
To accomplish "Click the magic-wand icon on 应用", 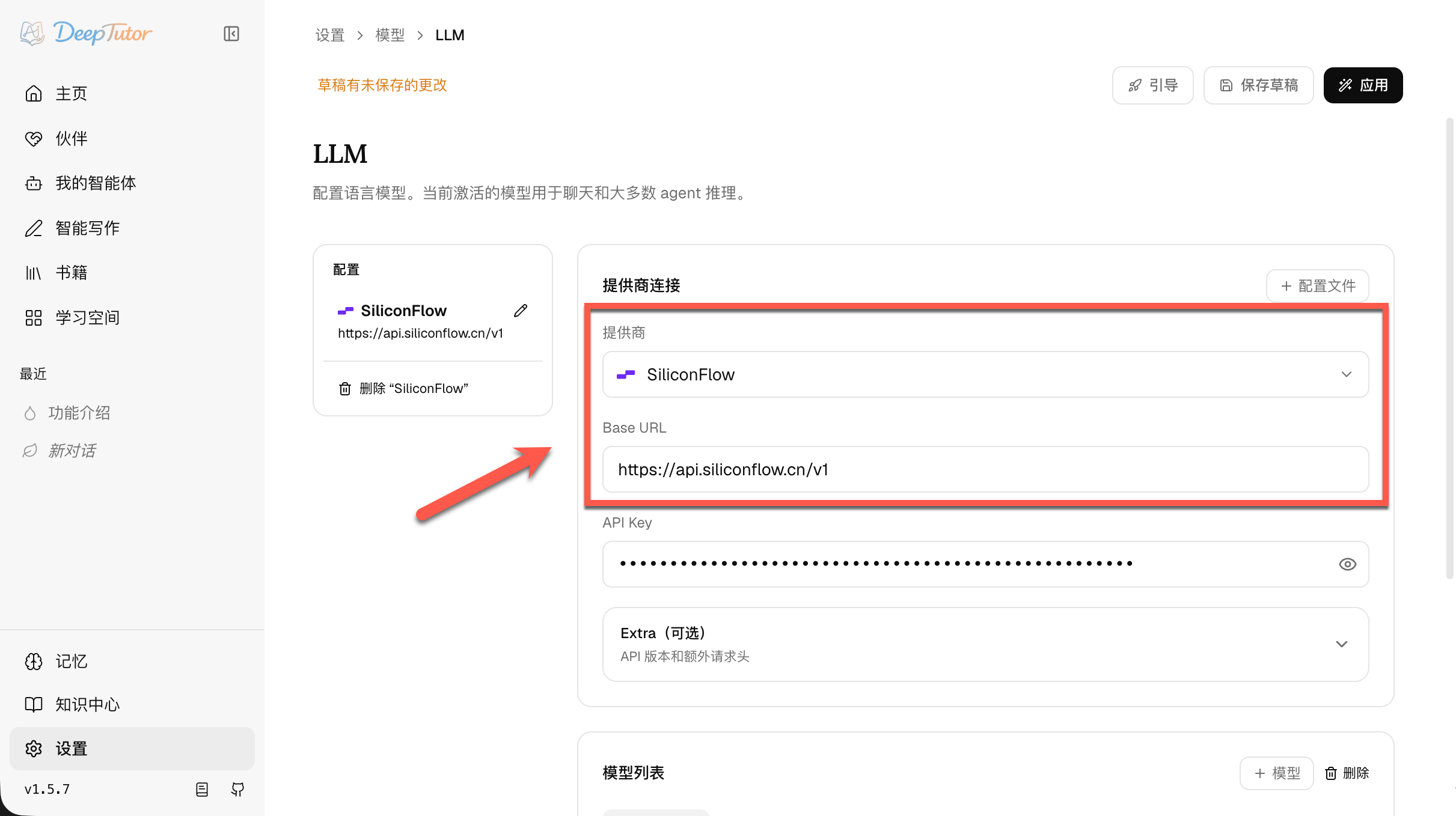I will coord(1345,85).
